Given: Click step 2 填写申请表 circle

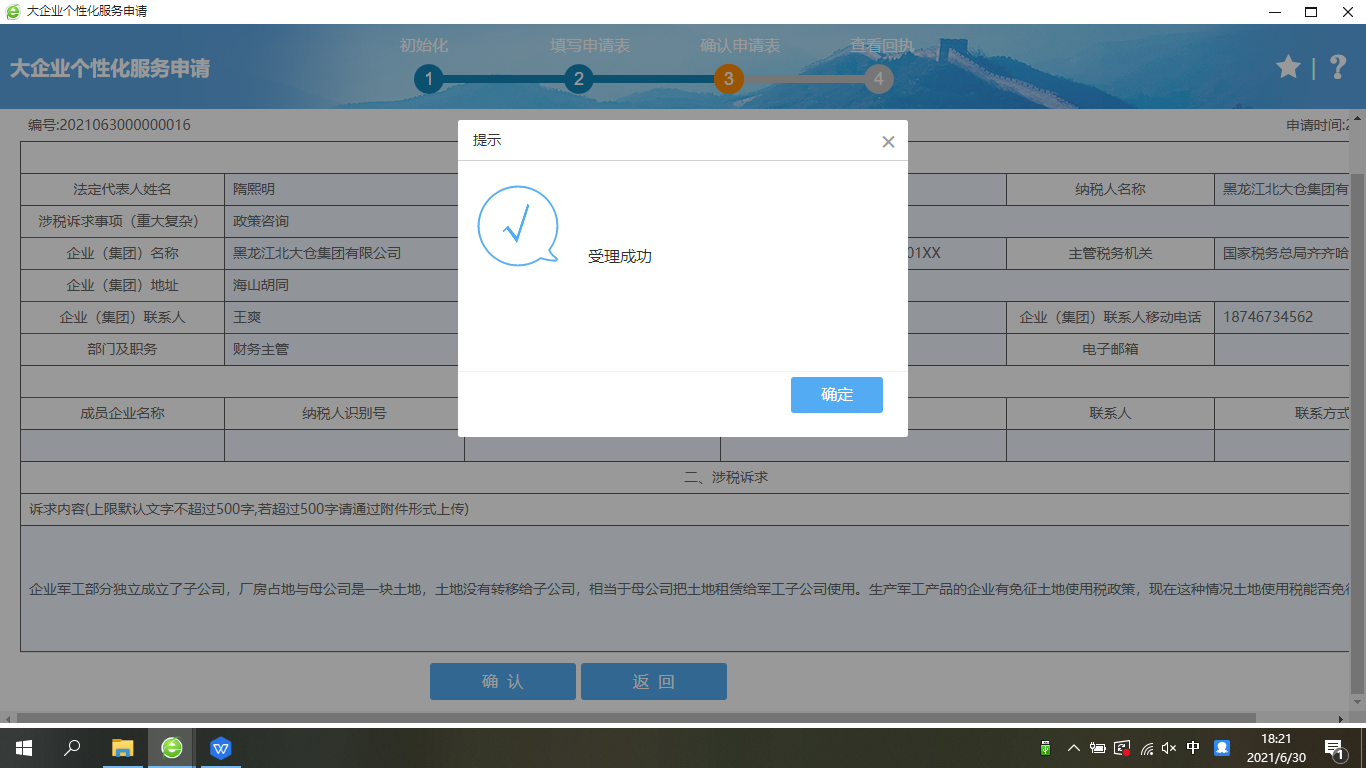Looking at the screenshot, I should tap(578, 79).
